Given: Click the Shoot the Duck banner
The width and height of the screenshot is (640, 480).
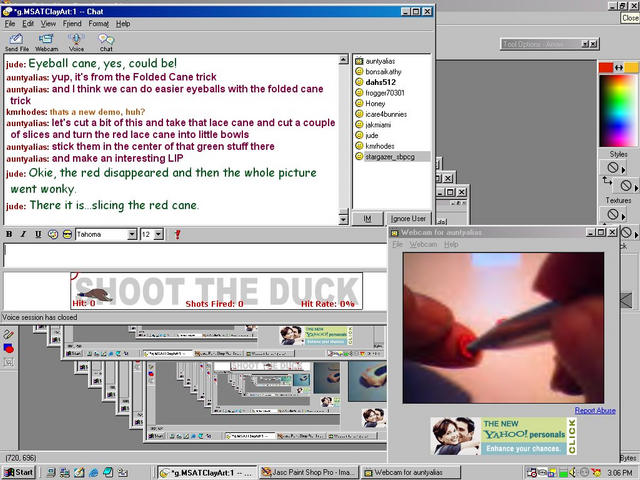Looking at the screenshot, I should point(216,291).
